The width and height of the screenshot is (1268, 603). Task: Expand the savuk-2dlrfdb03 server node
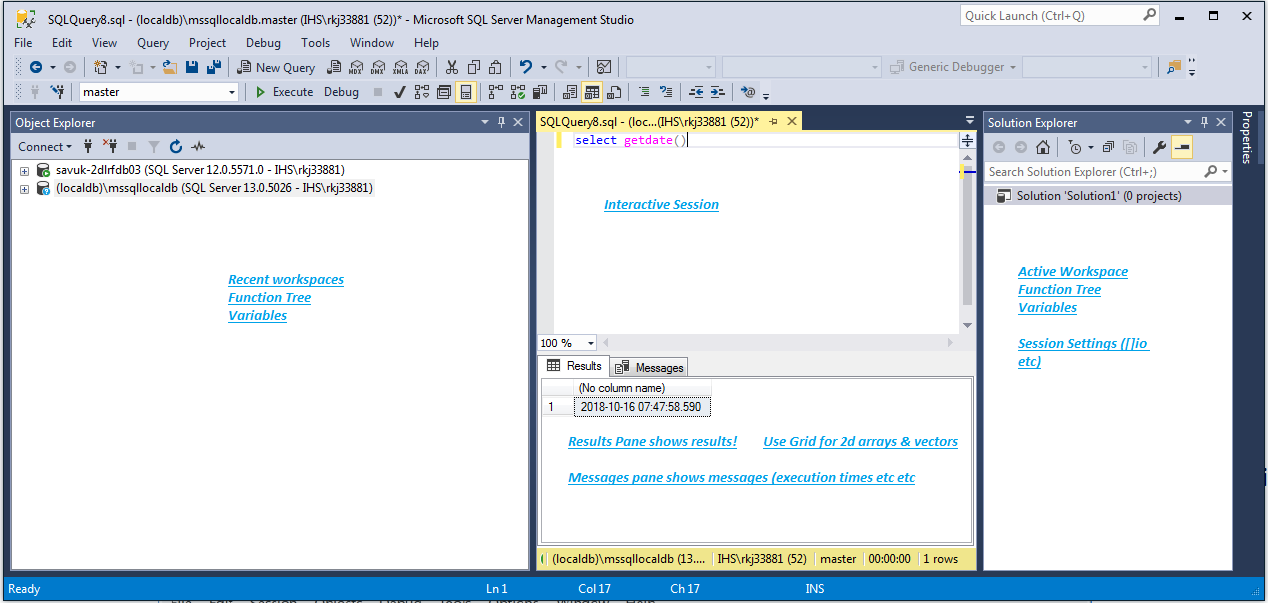point(24,170)
